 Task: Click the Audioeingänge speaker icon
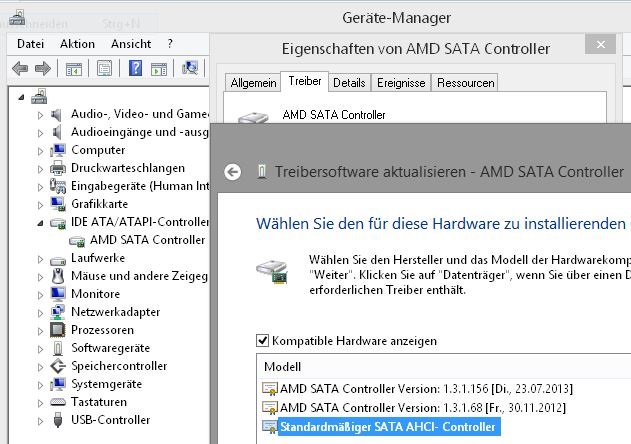click(x=57, y=132)
